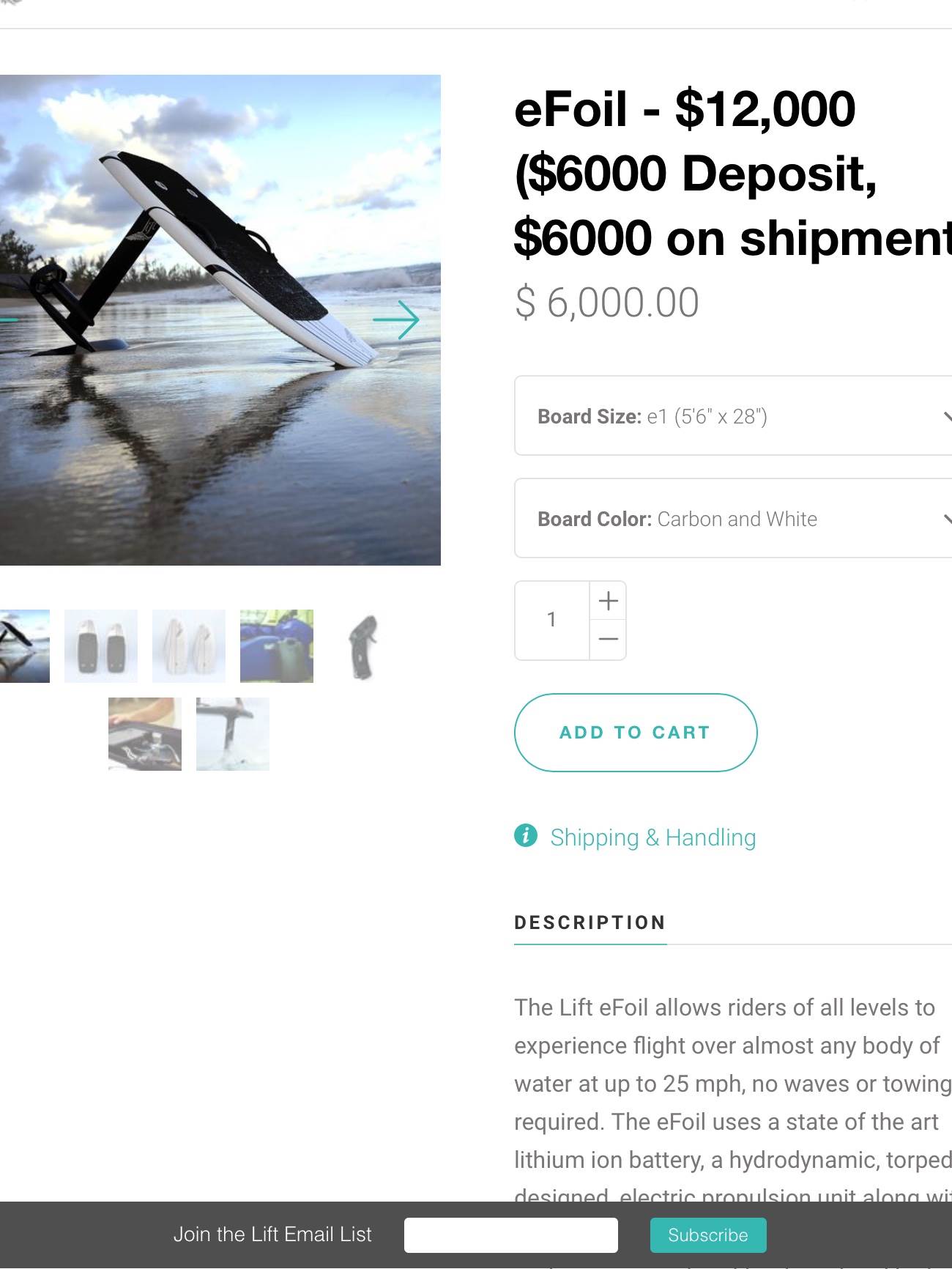This screenshot has width=952, height=1269.
Task: Select the white boards thumbnail
Action: [x=189, y=646]
